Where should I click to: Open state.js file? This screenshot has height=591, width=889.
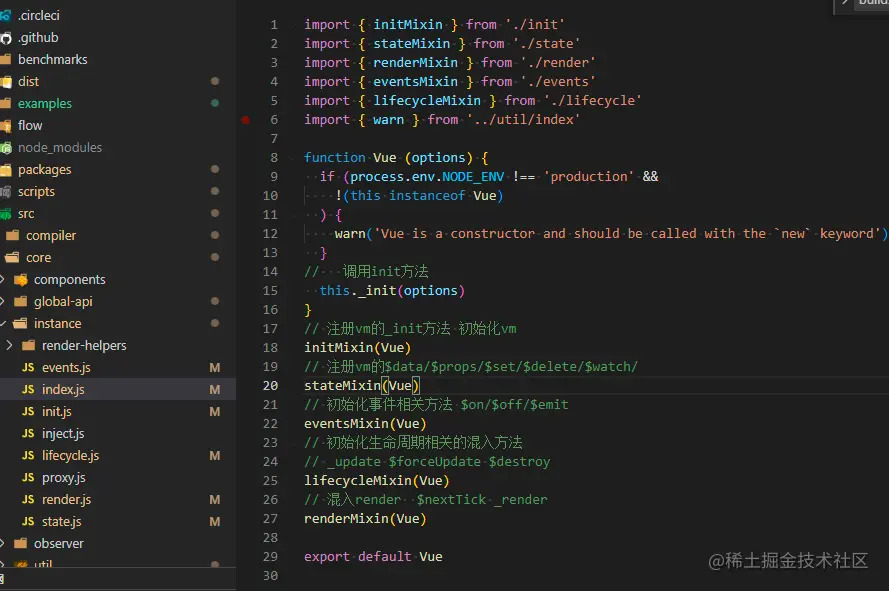(x=62, y=522)
